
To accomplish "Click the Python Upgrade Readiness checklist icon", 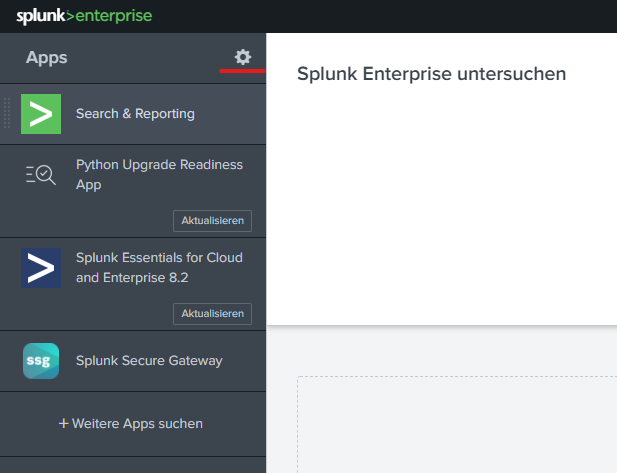I will pyautogui.click(x=41, y=175).
